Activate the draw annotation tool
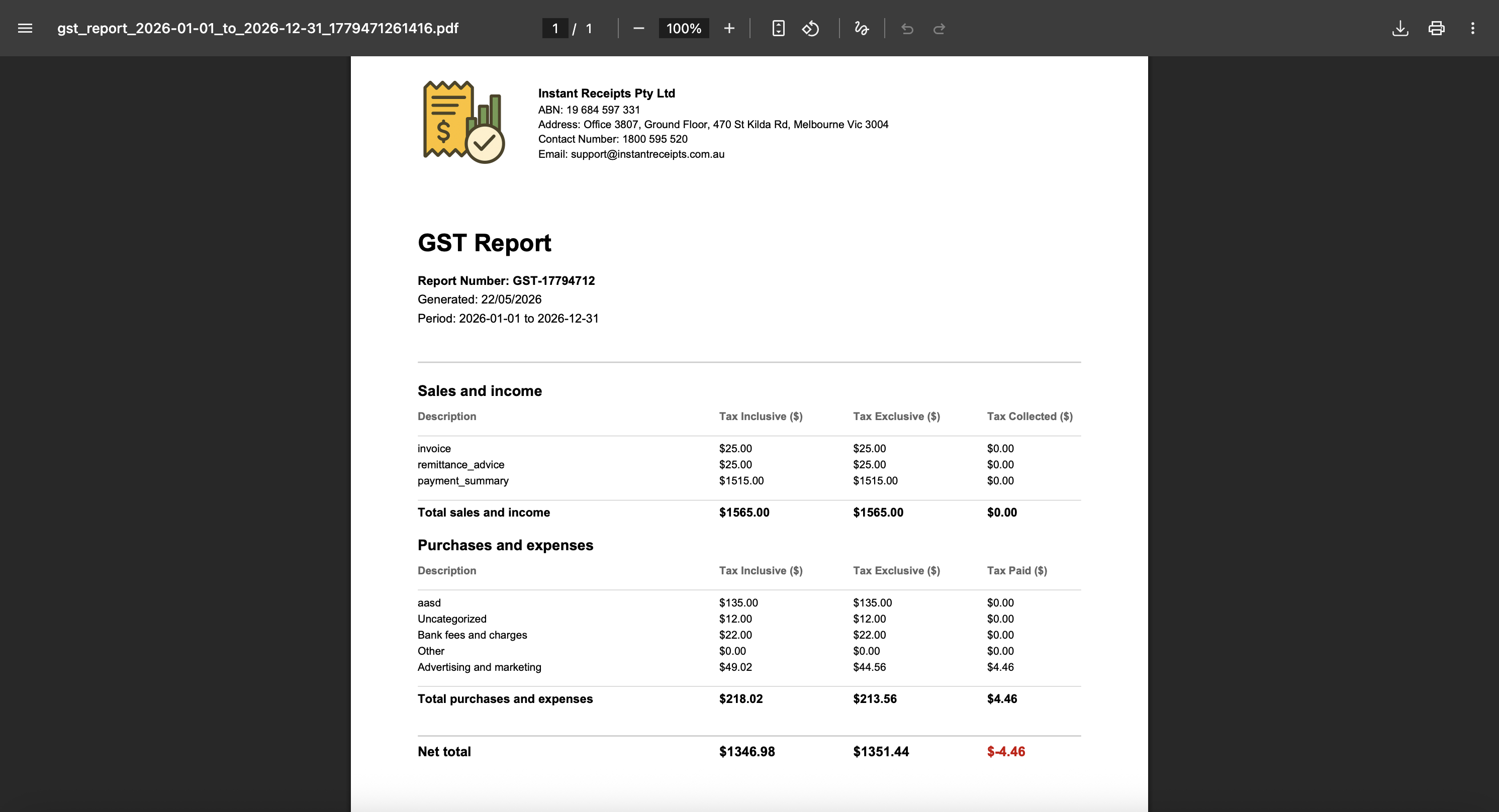1499x812 pixels. [862, 28]
